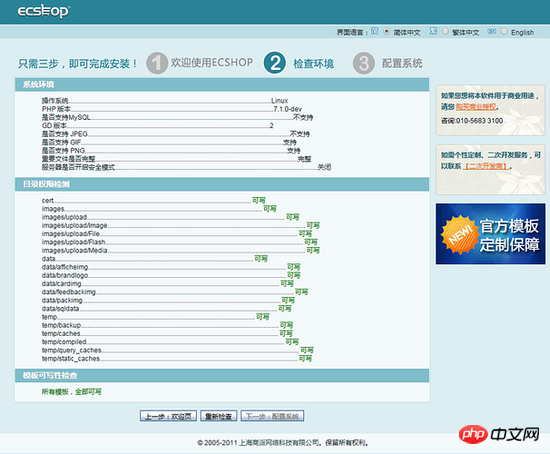This screenshot has width=550, height=454.
Task: Click the php中文网 logo
Action: [499, 434]
